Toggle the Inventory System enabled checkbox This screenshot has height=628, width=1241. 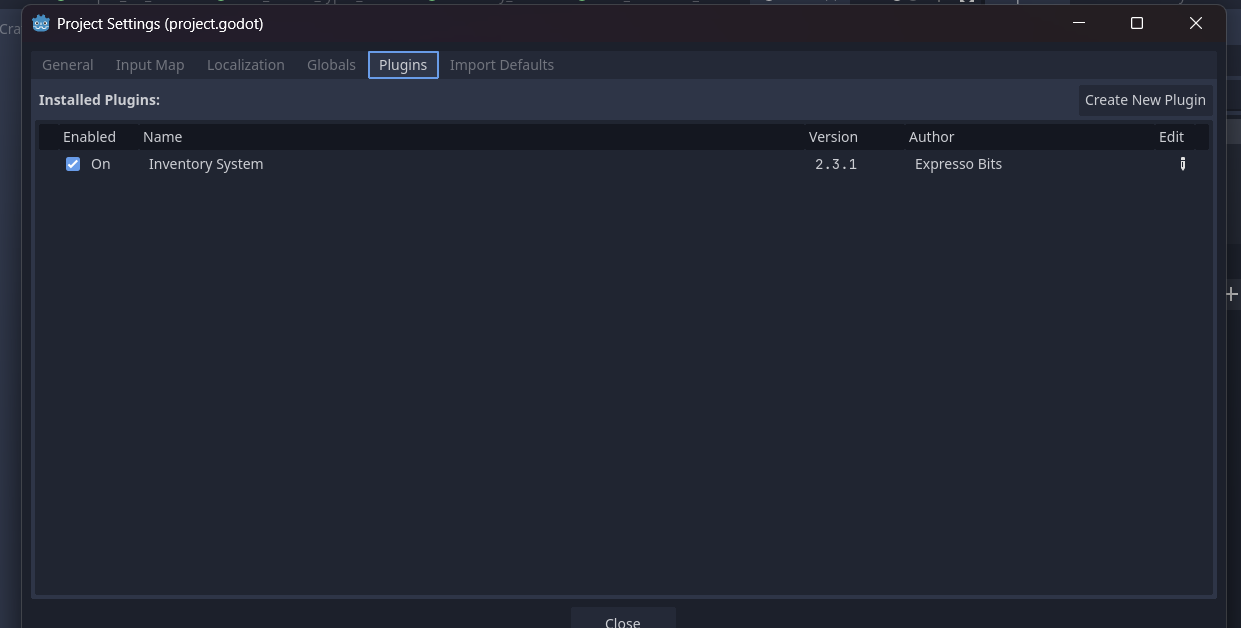click(73, 164)
